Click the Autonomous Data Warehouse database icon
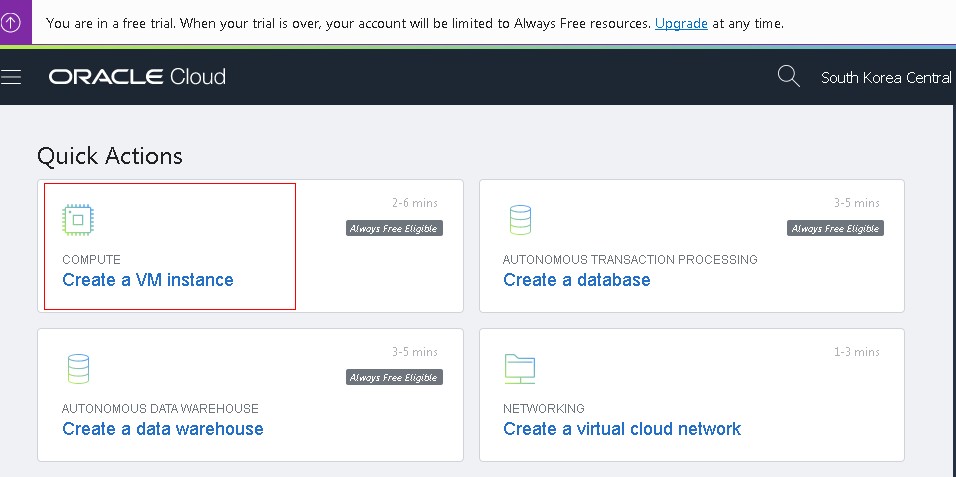 point(78,369)
